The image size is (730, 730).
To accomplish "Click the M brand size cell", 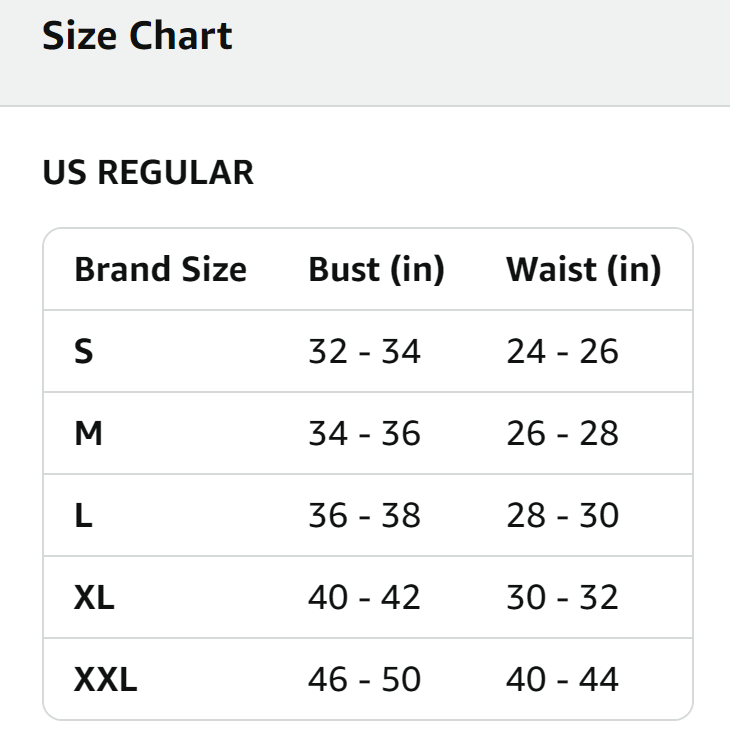I will (x=88, y=434).
